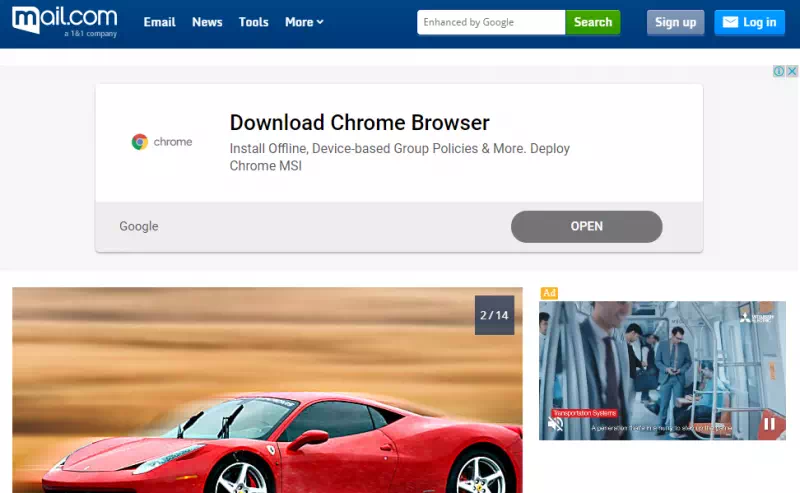The image size is (800, 493).
Task: Click the Google advertiser label
Action: pyautogui.click(x=139, y=226)
